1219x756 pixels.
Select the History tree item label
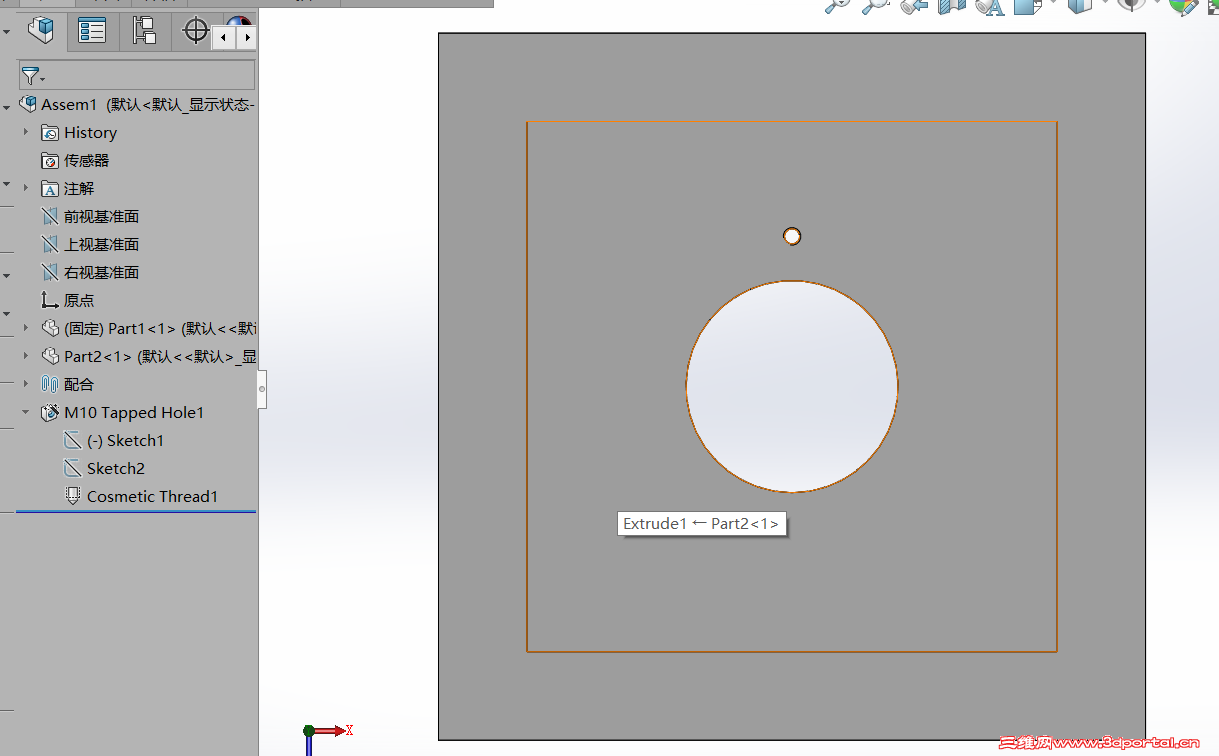(90, 133)
